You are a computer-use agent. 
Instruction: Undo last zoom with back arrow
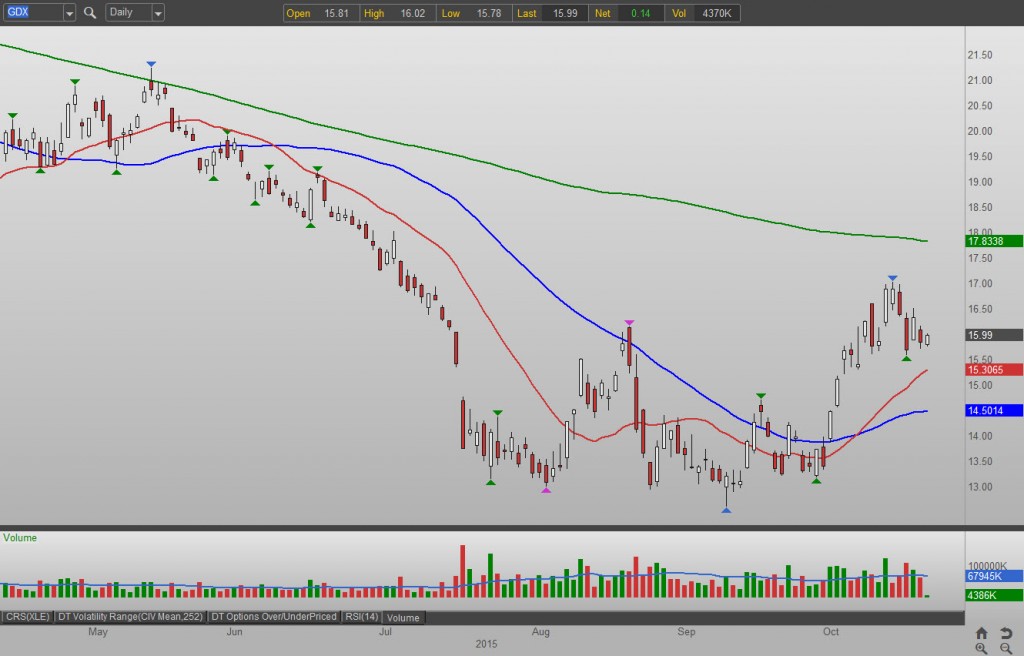pyautogui.click(x=1006, y=632)
